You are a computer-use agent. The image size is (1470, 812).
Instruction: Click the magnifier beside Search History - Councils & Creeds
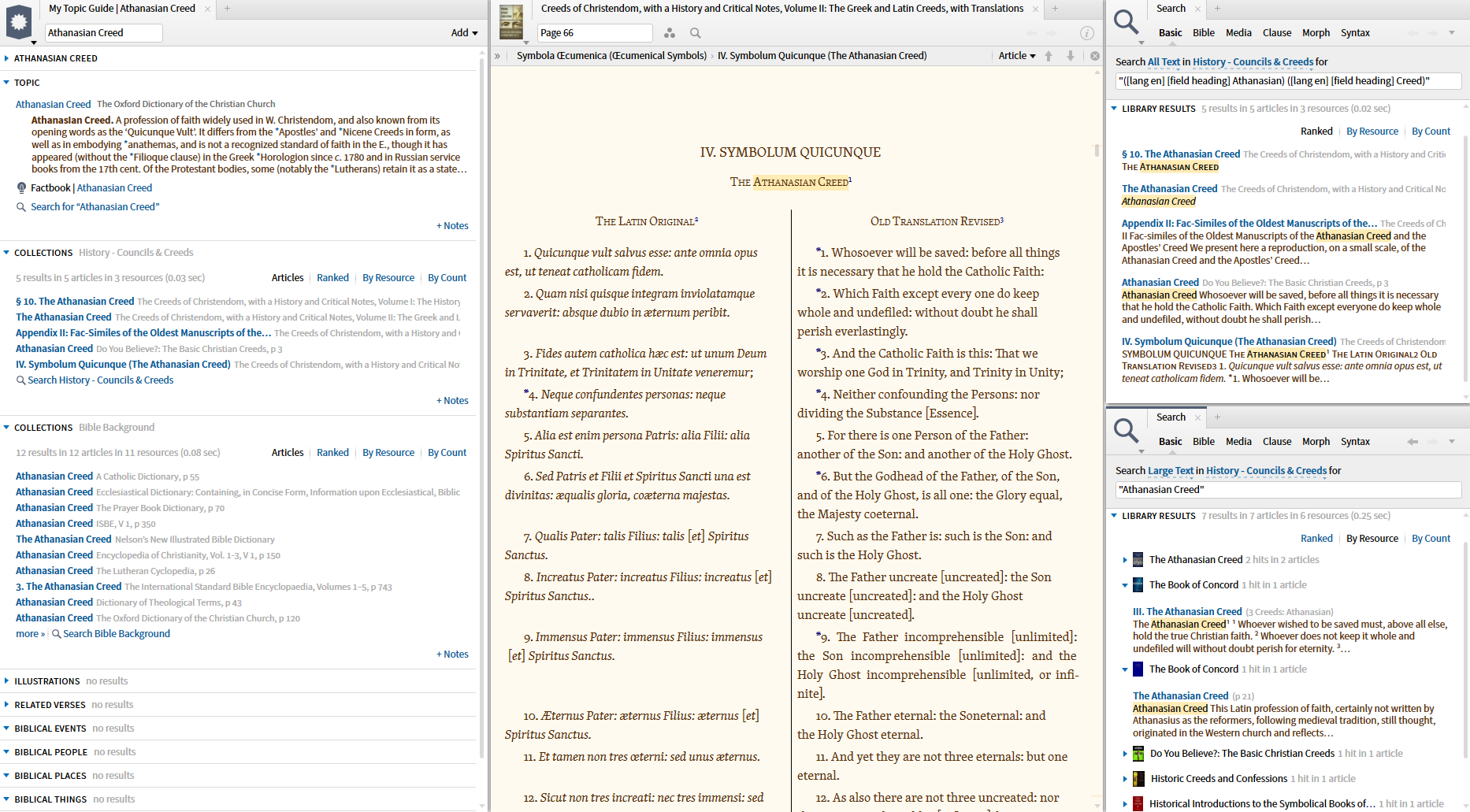click(21, 380)
